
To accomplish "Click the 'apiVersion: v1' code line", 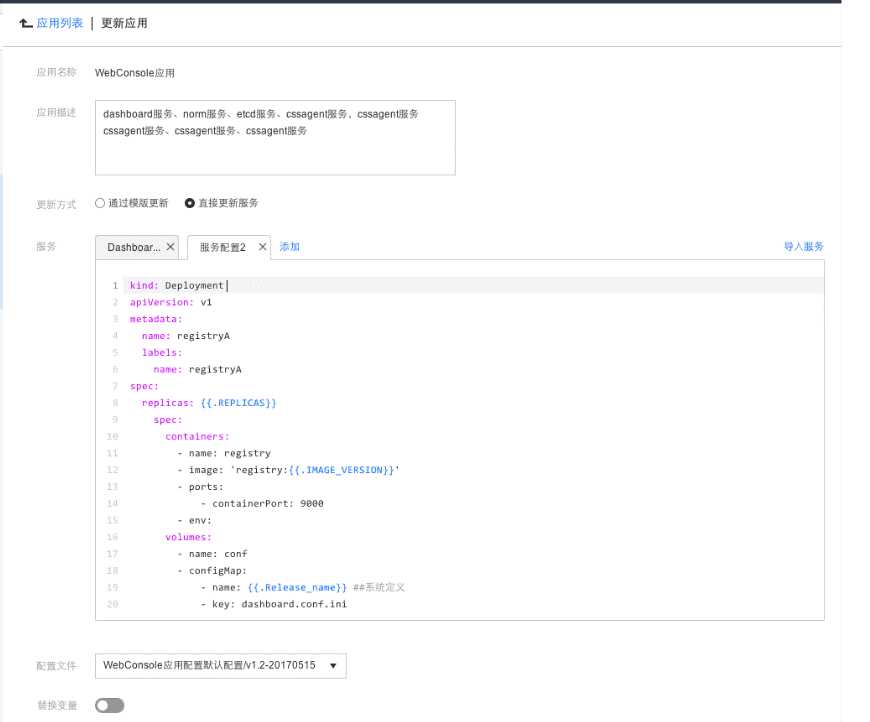I will [x=171, y=302].
